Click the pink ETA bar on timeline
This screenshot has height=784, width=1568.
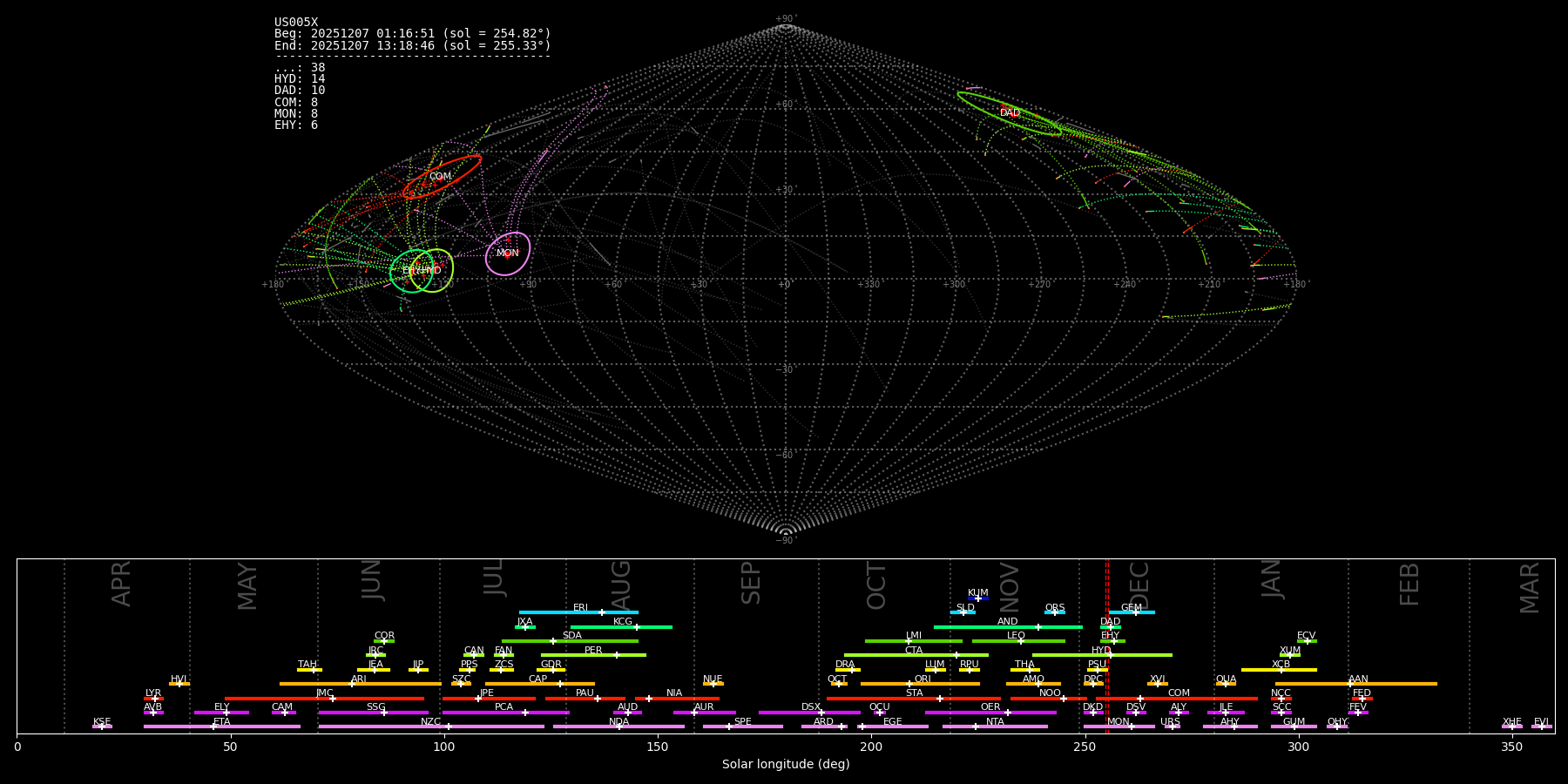(x=222, y=727)
